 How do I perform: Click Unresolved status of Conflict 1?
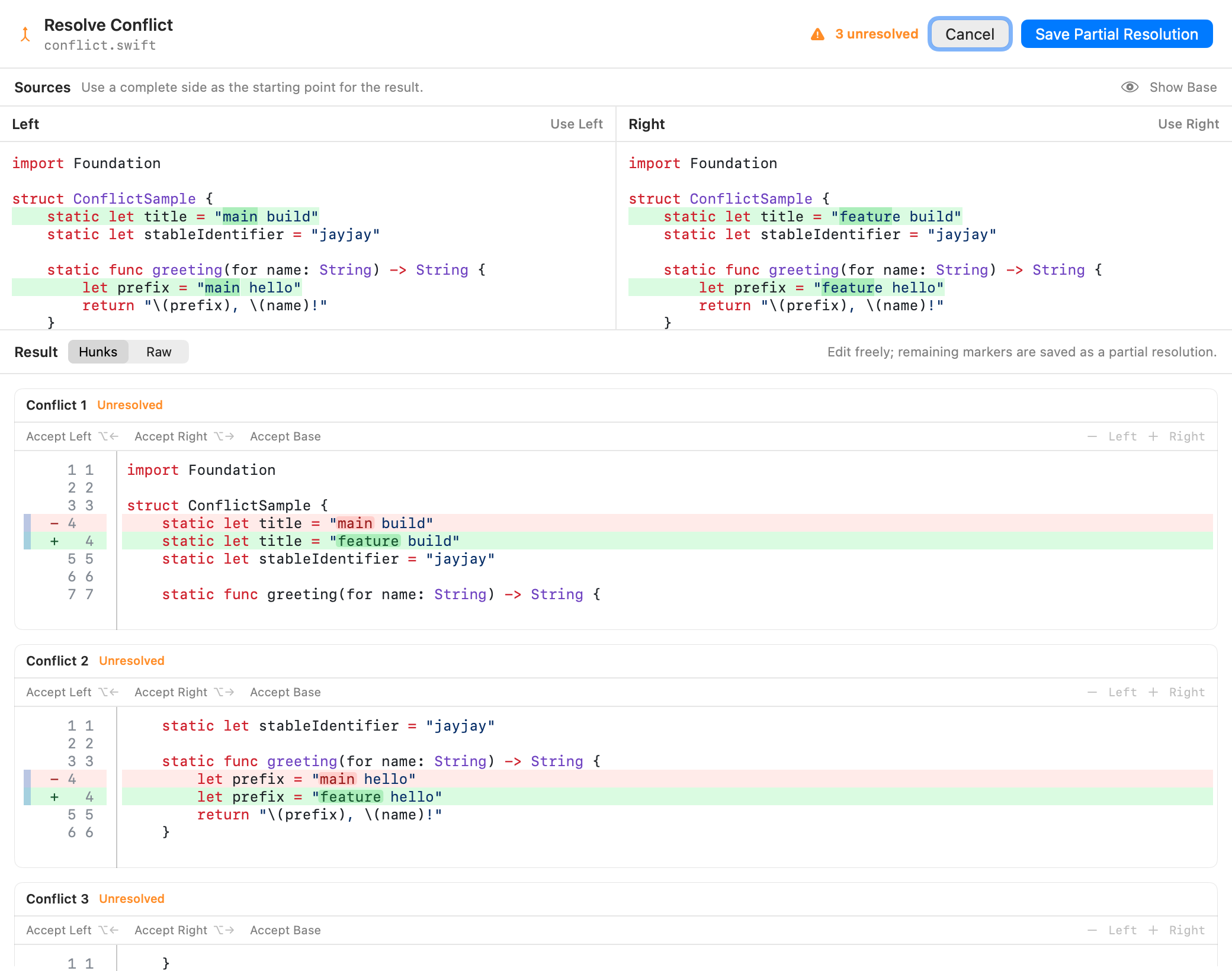[130, 405]
